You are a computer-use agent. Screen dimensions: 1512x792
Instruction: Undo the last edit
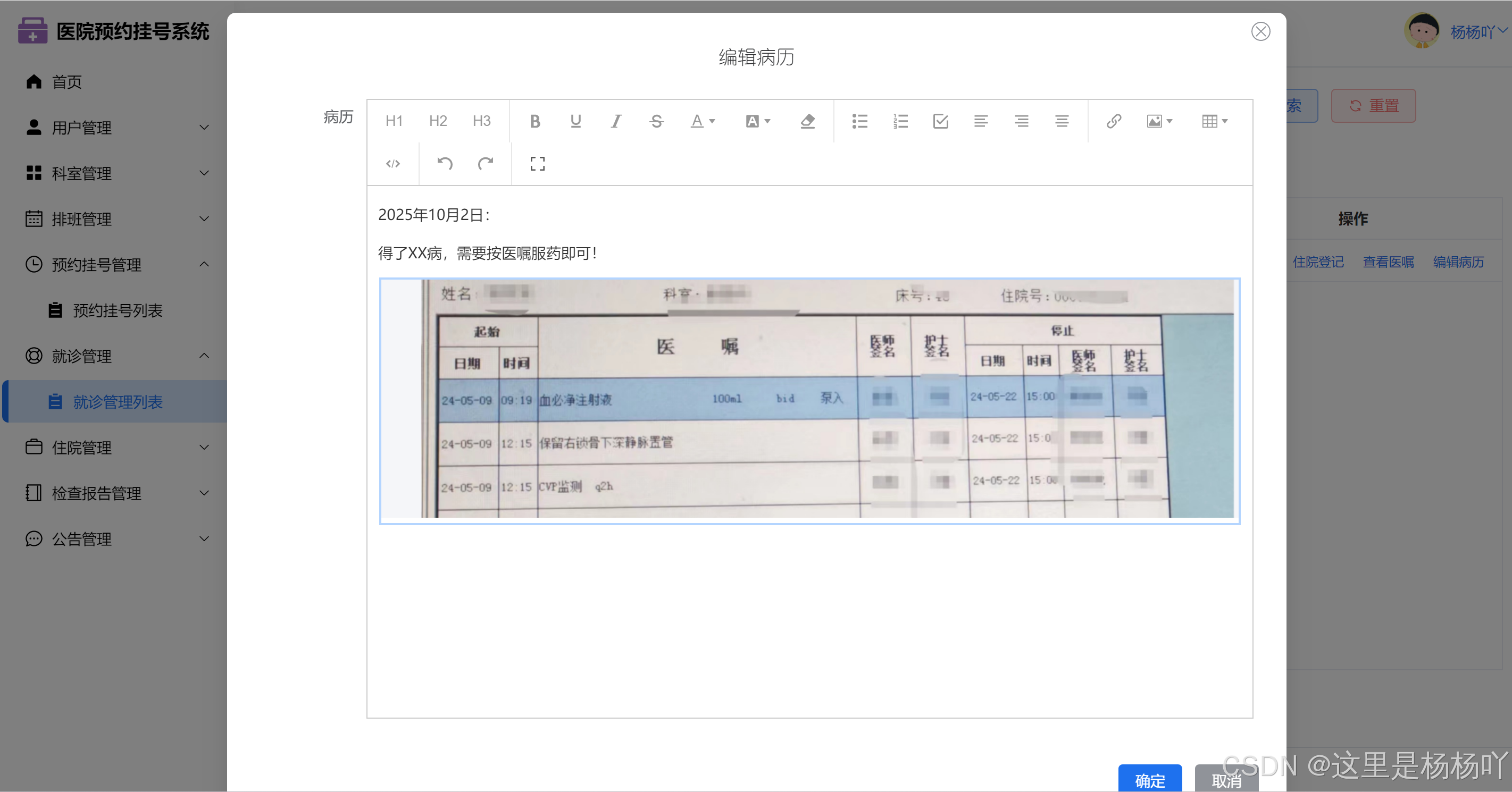pos(445,164)
